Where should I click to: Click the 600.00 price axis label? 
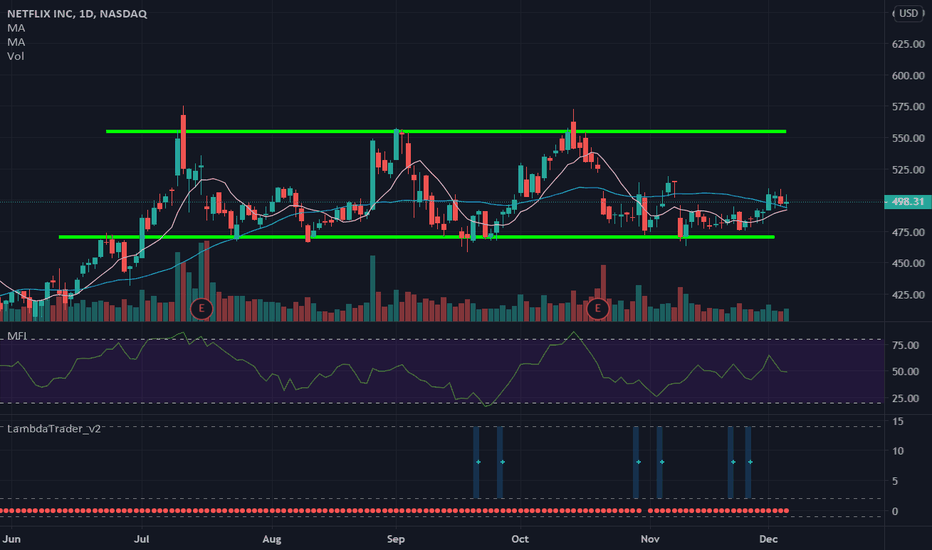pos(908,76)
